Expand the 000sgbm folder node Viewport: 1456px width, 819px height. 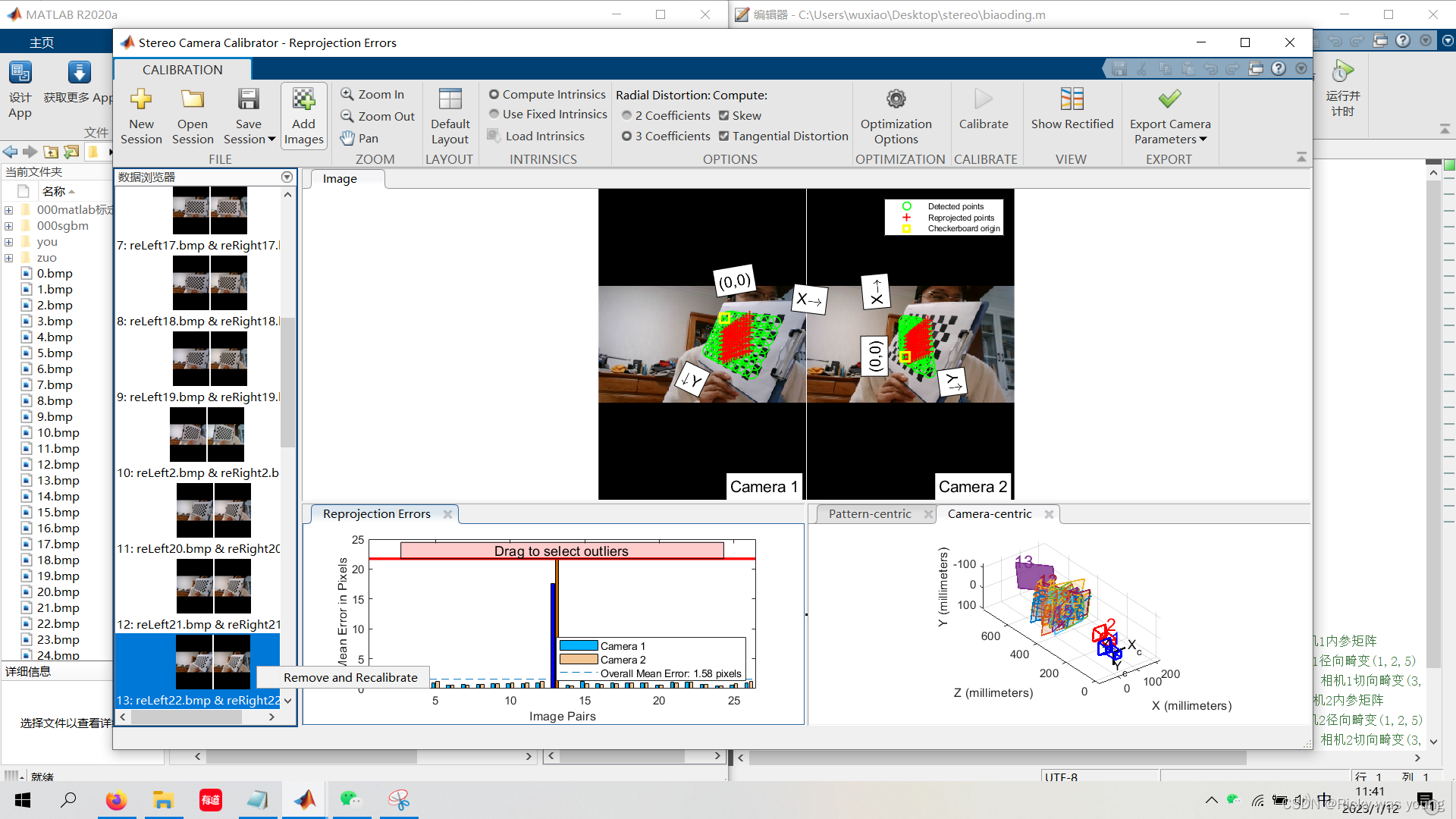point(8,226)
